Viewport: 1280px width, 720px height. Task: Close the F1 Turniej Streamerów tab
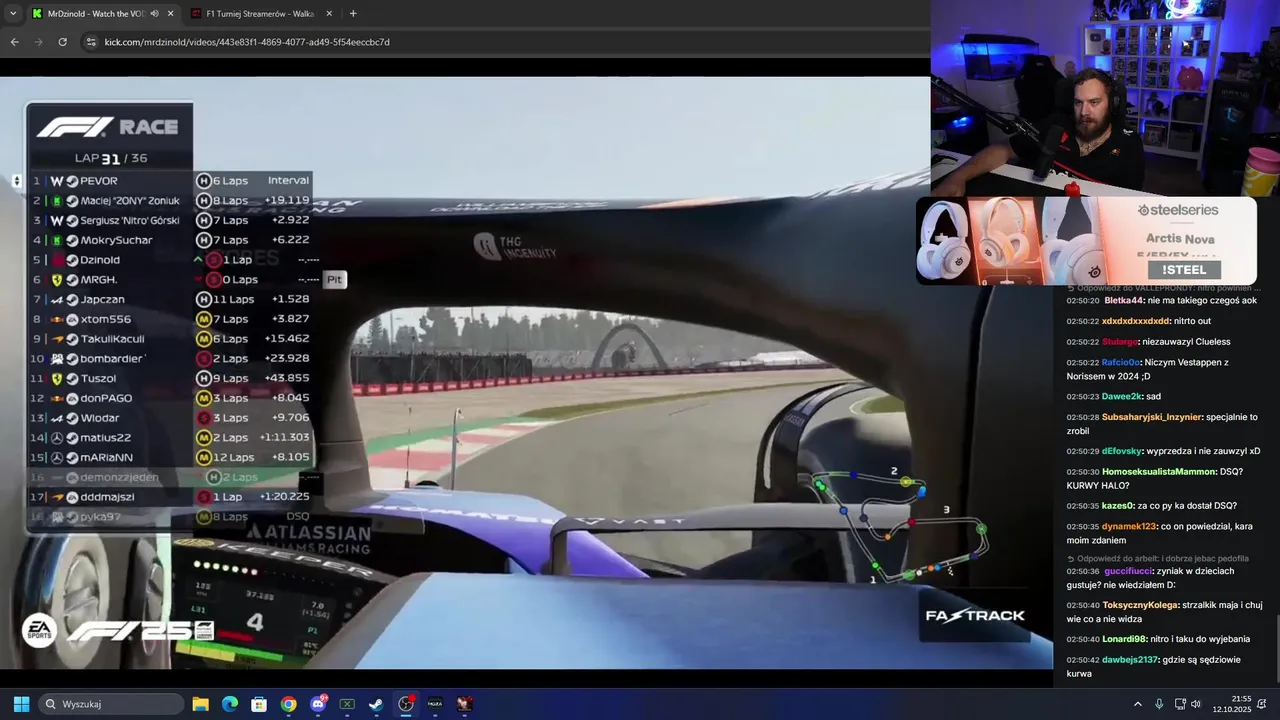click(x=330, y=14)
